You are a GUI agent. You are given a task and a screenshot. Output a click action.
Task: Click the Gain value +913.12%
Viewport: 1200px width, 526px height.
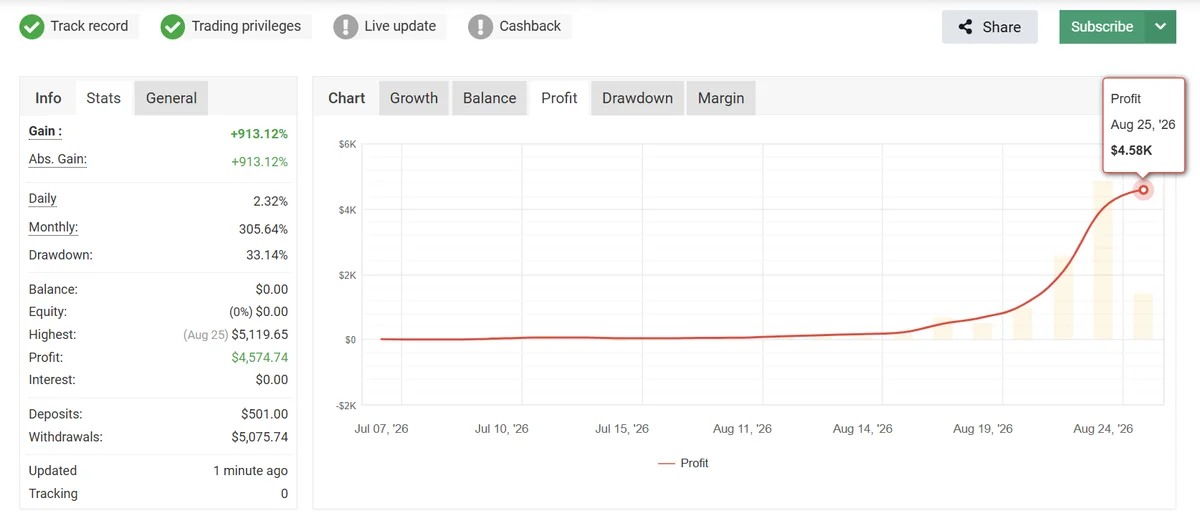[259, 133]
